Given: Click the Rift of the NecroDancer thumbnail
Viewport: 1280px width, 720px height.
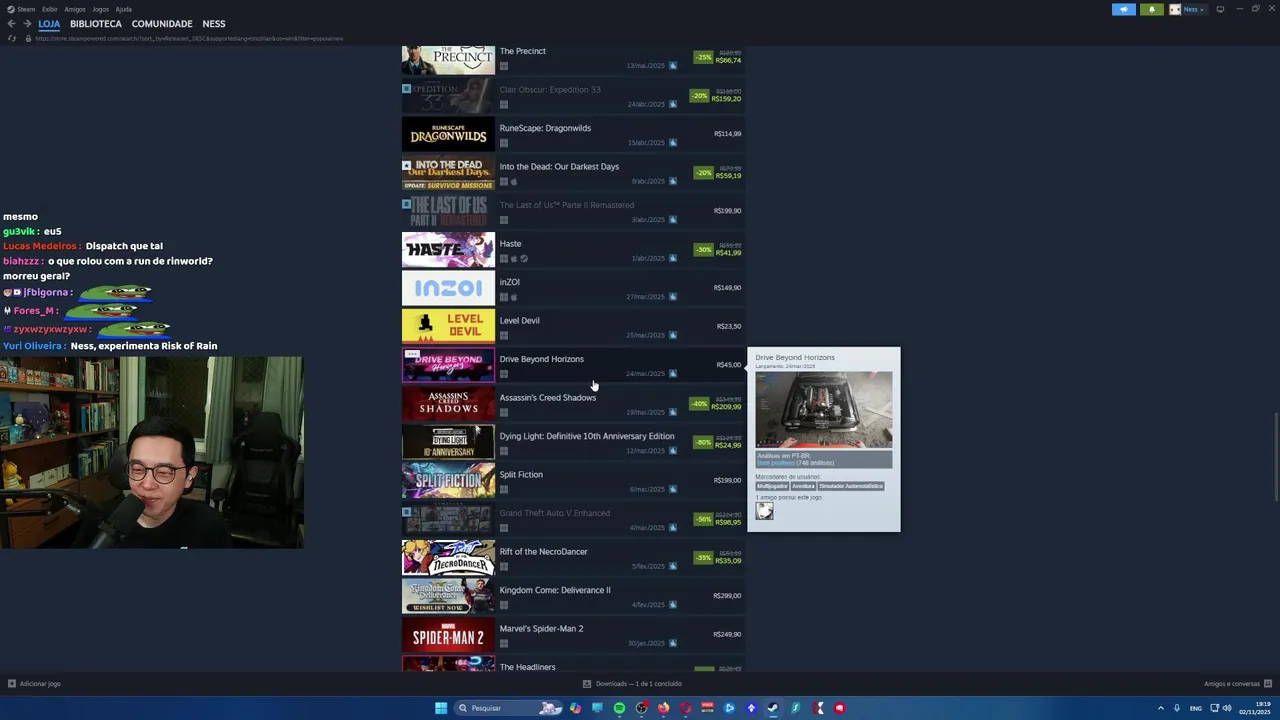Looking at the screenshot, I should pos(448,558).
